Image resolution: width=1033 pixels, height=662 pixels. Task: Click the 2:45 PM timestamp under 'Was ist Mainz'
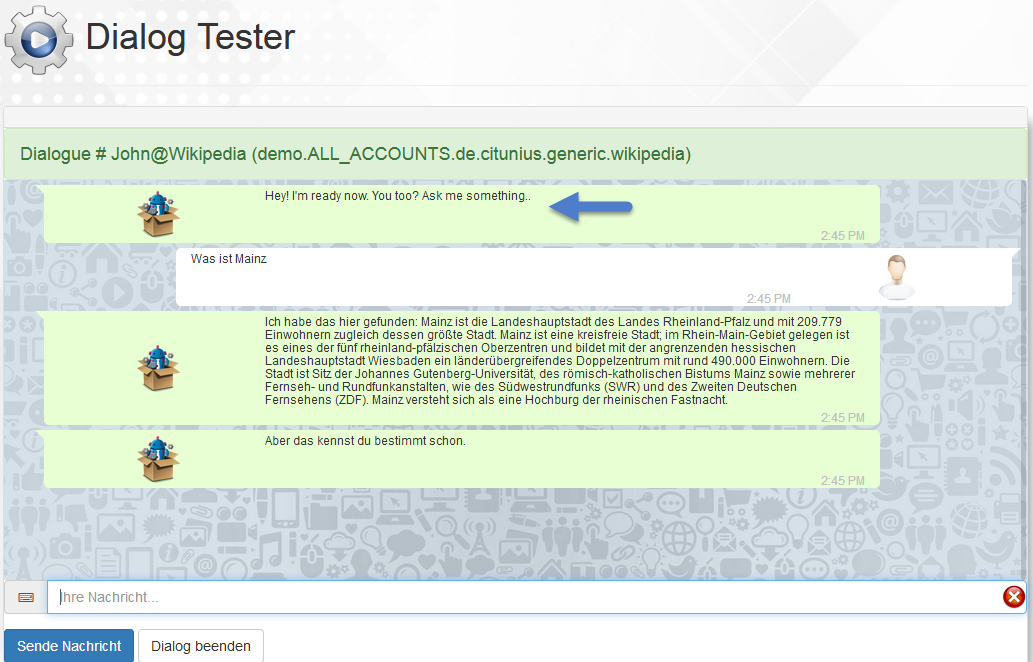coord(768,299)
